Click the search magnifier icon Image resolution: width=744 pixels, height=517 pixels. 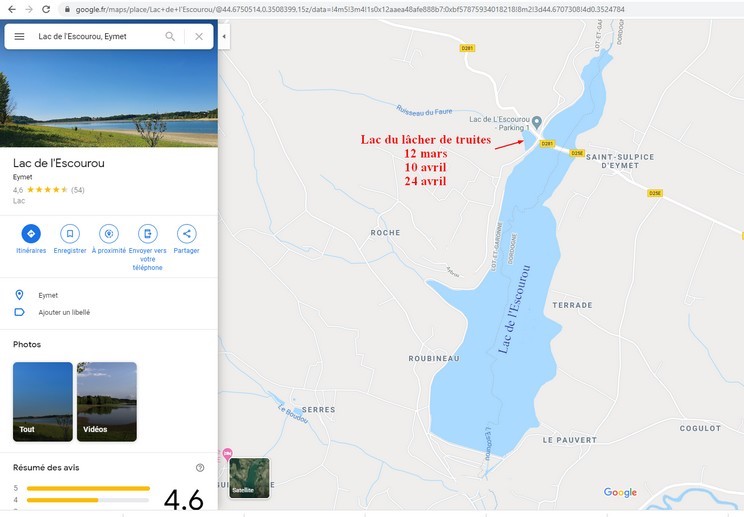pyautogui.click(x=170, y=37)
